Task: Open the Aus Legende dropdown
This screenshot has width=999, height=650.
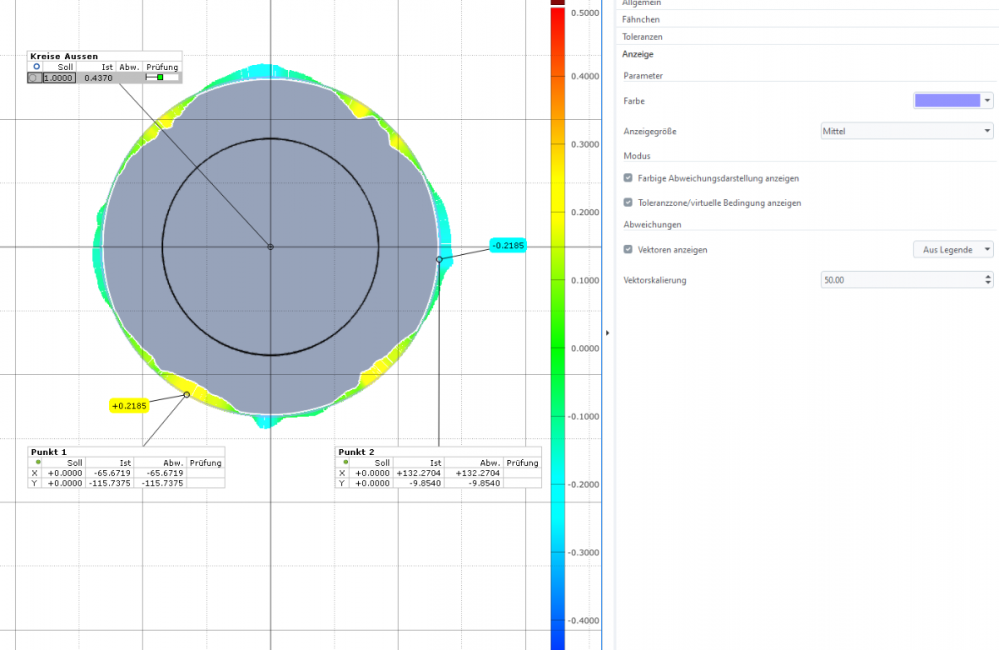Action: click(x=953, y=249)
